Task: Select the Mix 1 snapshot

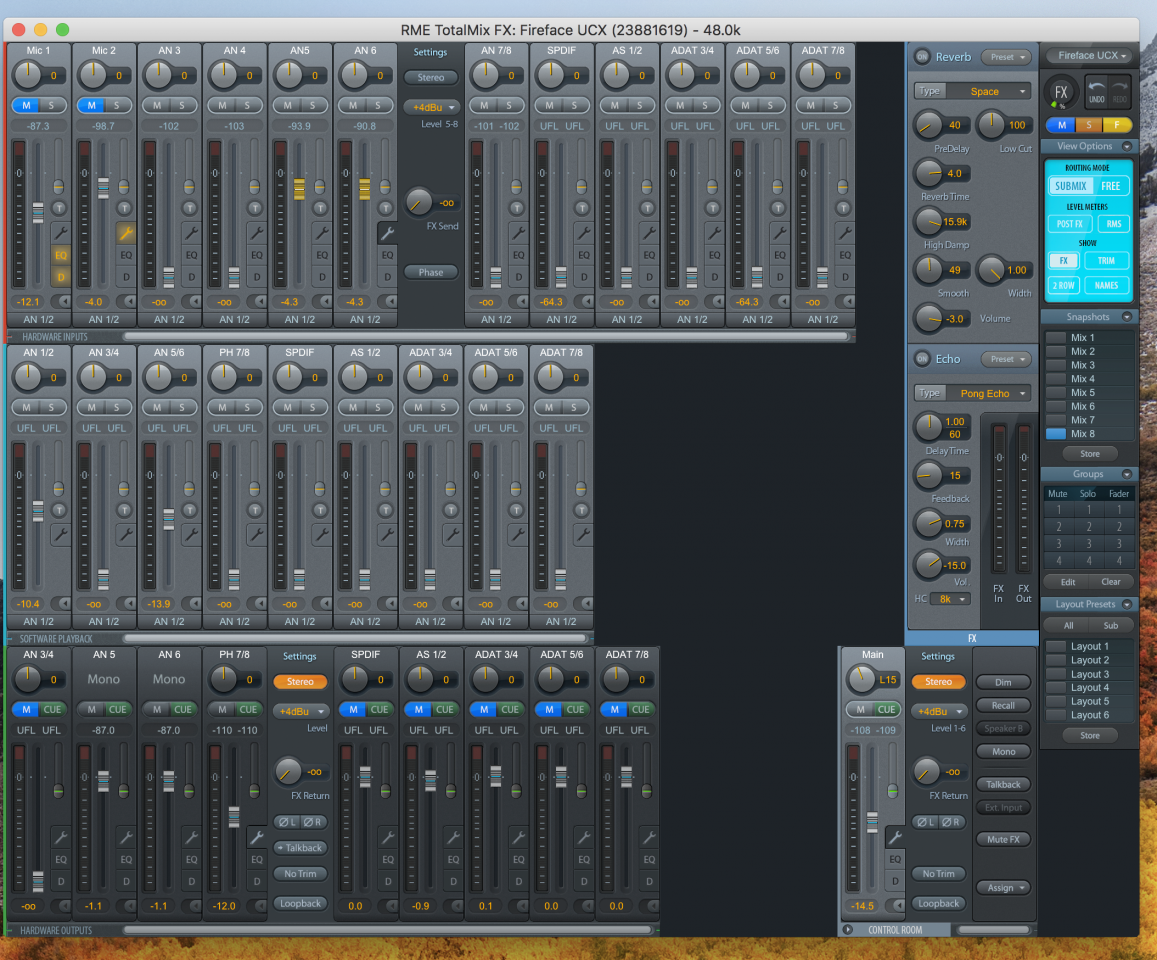Action: [x=1089, y=337]
